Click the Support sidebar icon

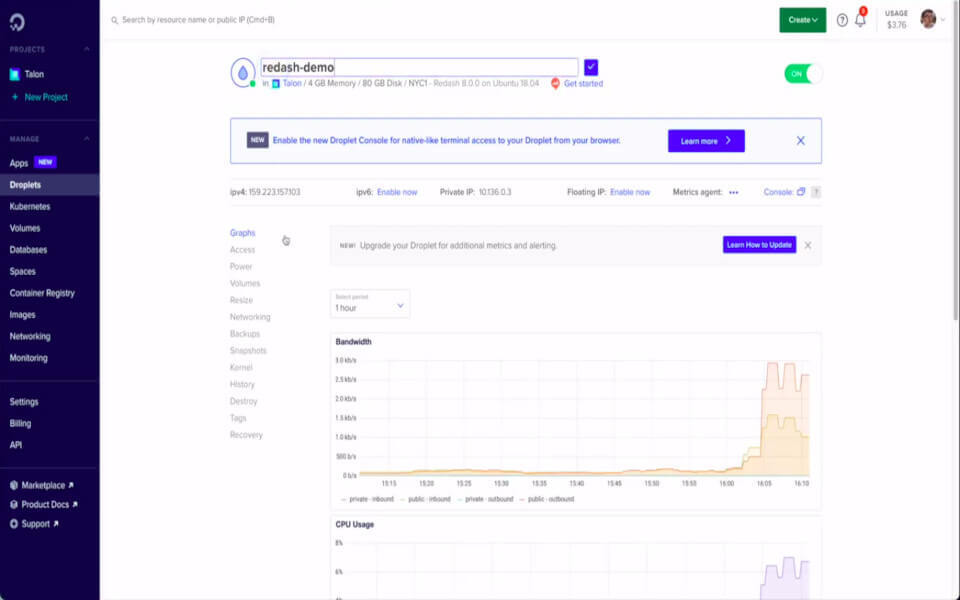13,524
